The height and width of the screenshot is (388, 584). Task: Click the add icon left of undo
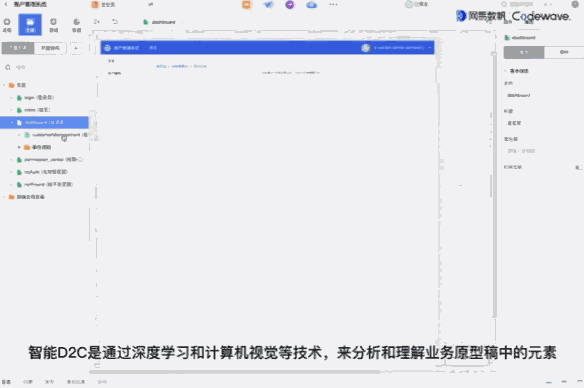[96, 22]
